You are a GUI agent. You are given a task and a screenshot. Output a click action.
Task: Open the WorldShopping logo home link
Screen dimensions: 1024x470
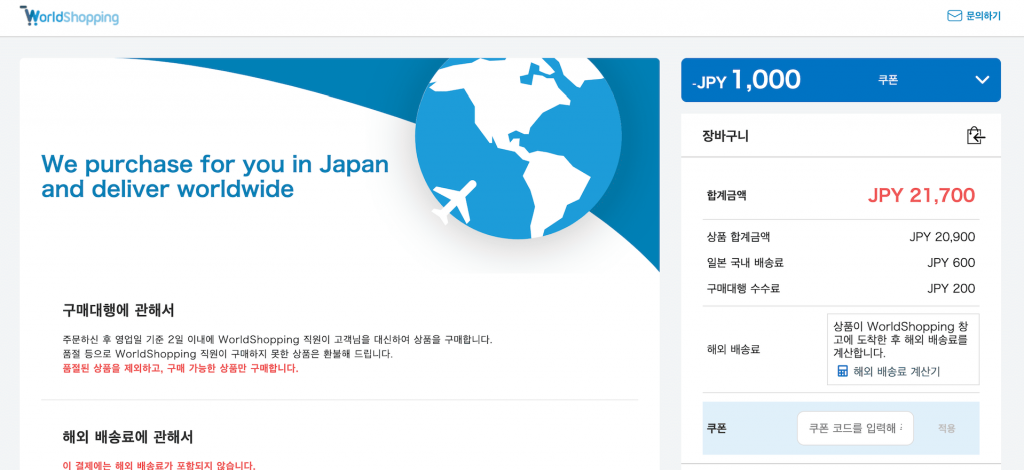[69, 16]
